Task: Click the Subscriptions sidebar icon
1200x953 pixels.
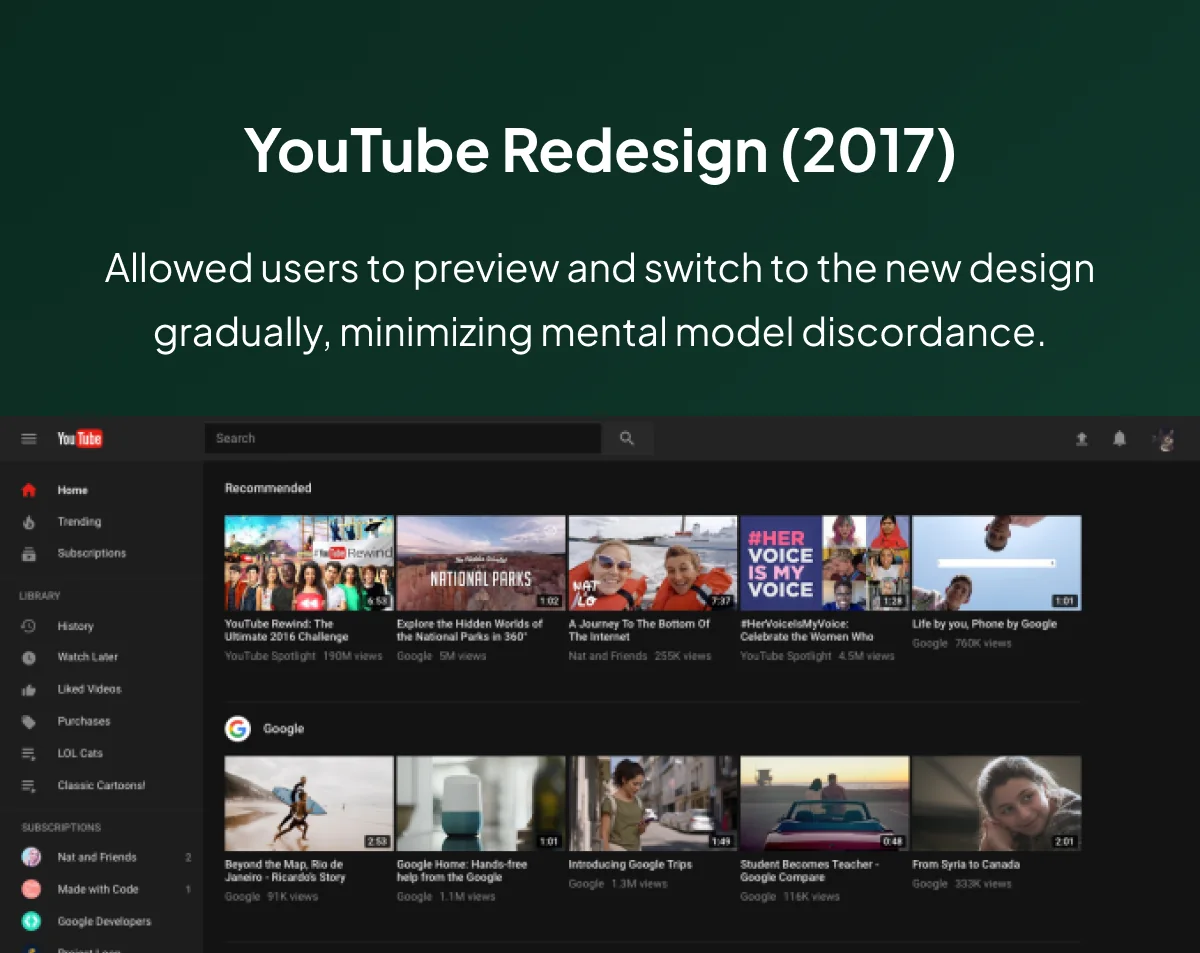Action: [29, 553]
